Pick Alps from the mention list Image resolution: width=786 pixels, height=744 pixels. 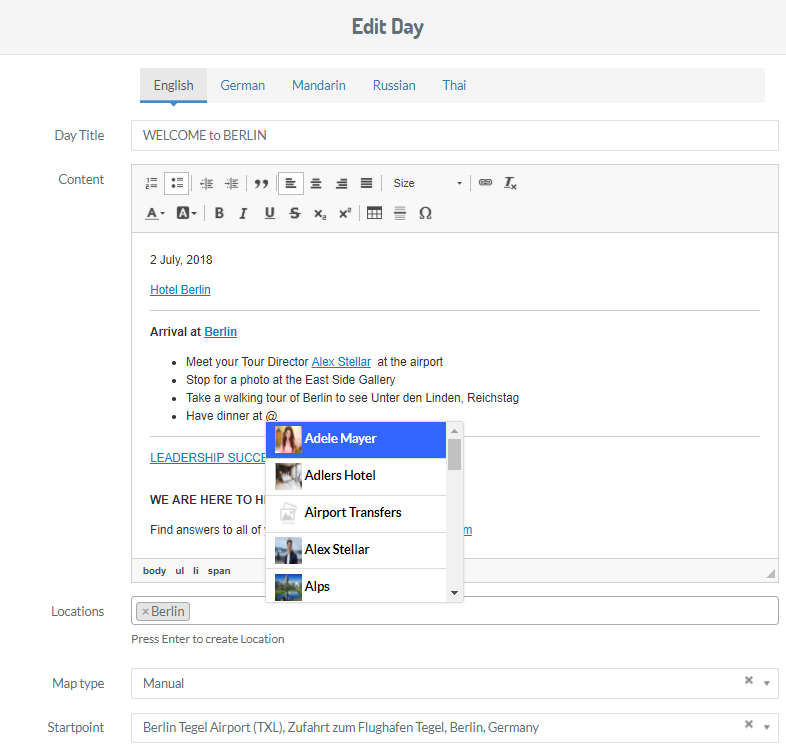[x=356, y=587]
